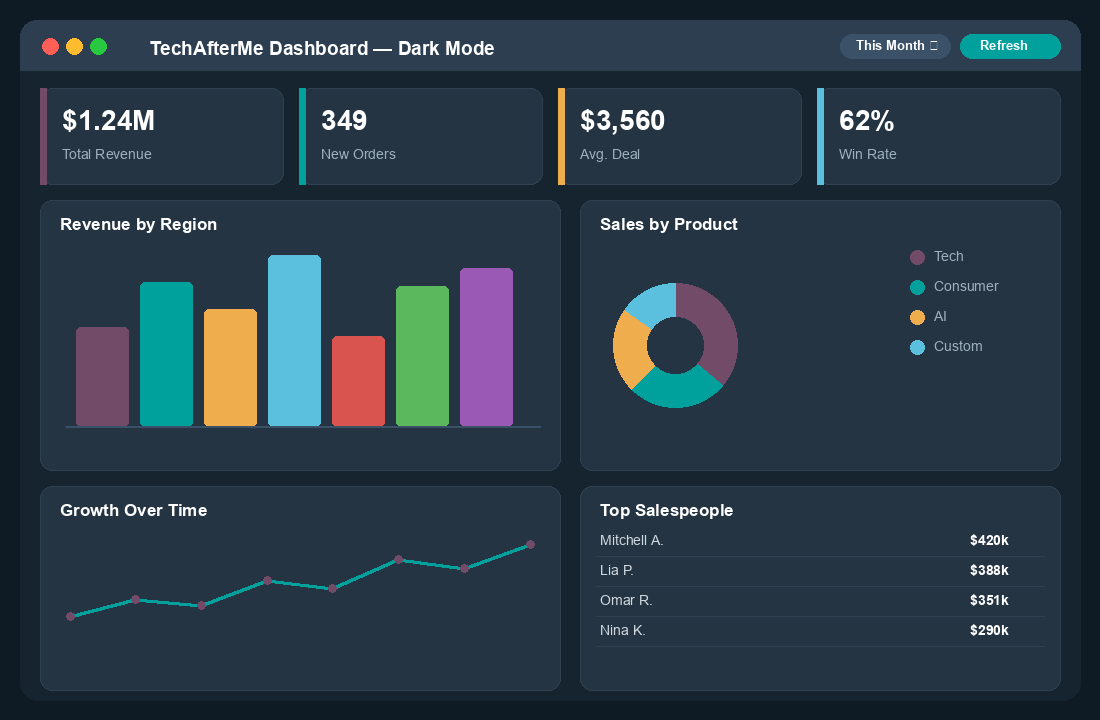Click the $290k sales value

[x=989, y=631]
